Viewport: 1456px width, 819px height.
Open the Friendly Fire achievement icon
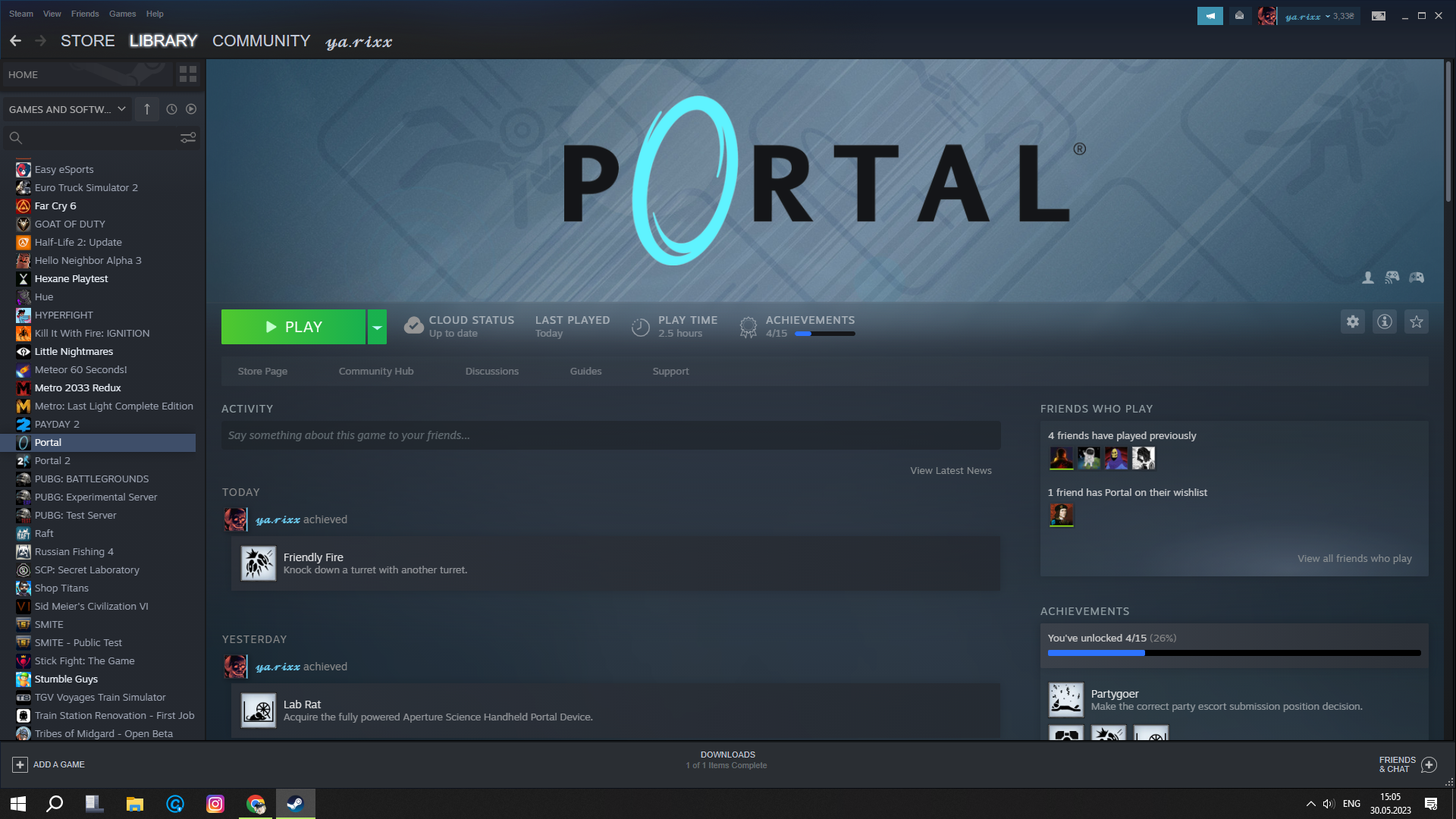[259, 563]
